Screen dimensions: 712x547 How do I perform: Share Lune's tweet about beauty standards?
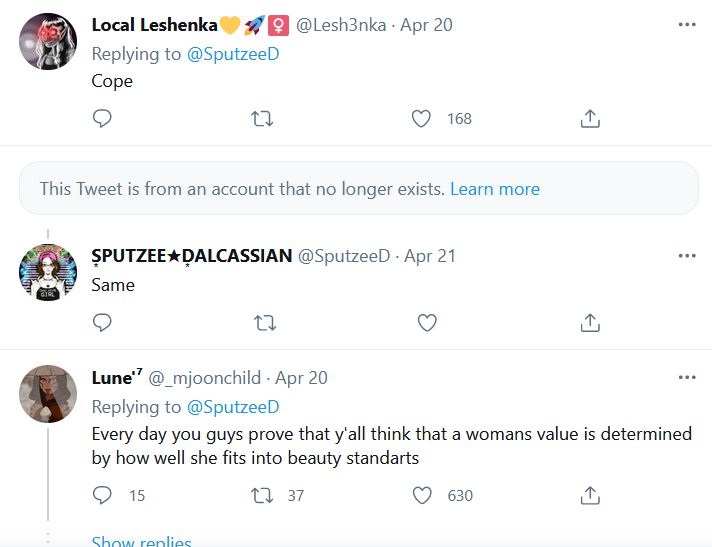tap(590, 495)
